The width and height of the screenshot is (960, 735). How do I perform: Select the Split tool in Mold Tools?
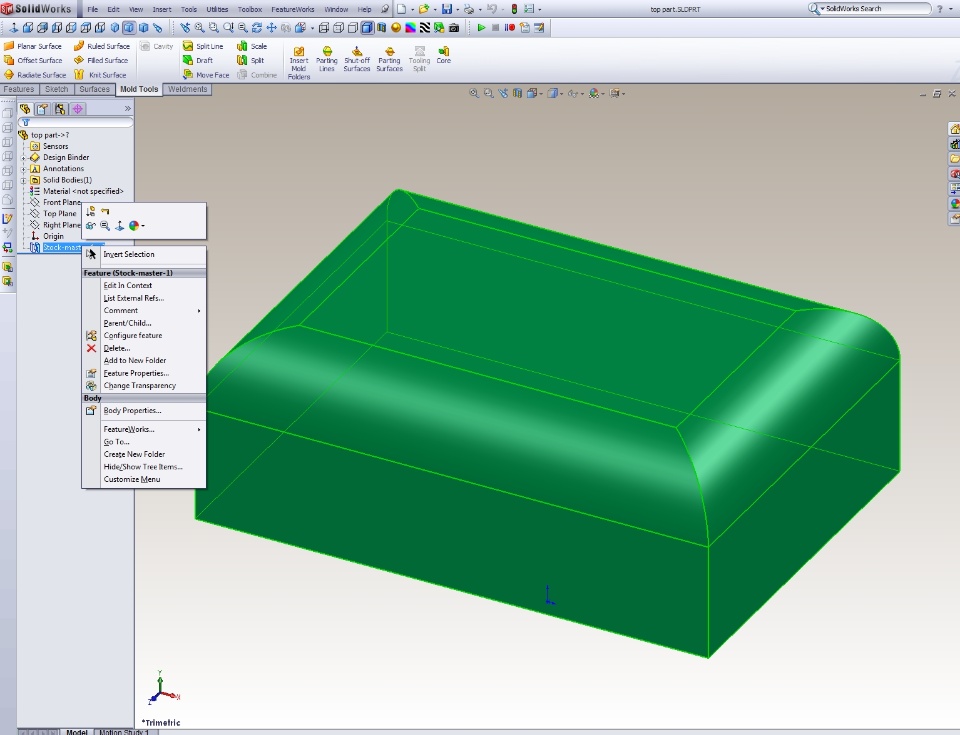pyautogui.click(x=250, y=60)
